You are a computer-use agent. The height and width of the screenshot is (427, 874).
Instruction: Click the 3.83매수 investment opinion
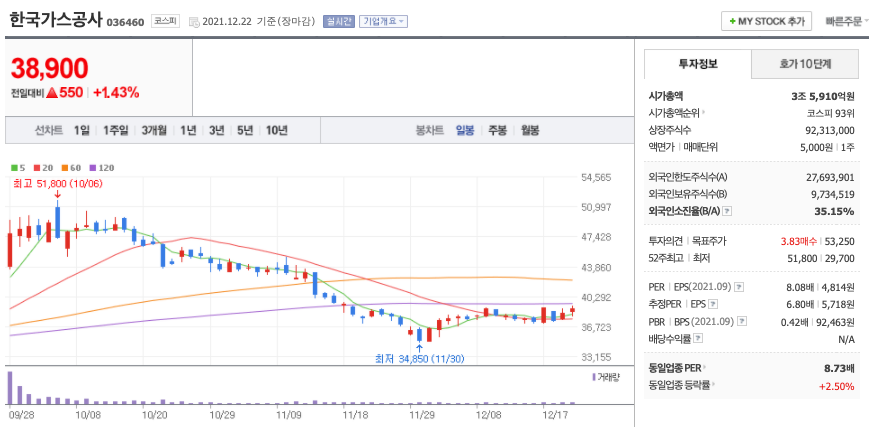799,241
